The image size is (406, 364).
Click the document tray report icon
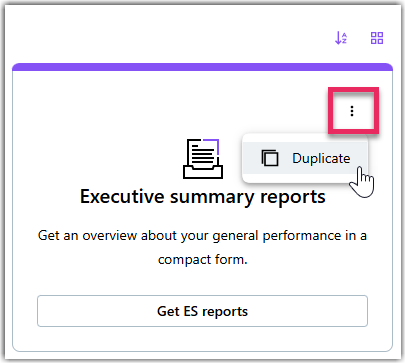(203, 159)
